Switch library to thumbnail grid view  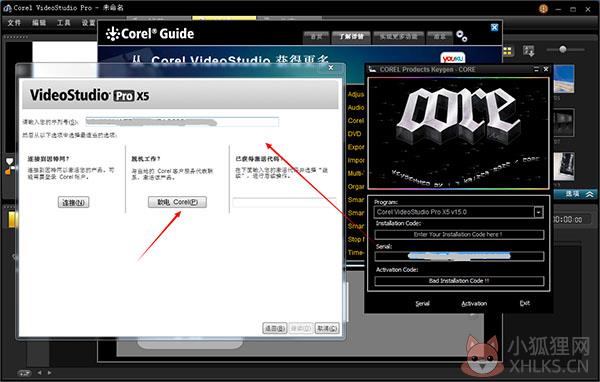507,51
